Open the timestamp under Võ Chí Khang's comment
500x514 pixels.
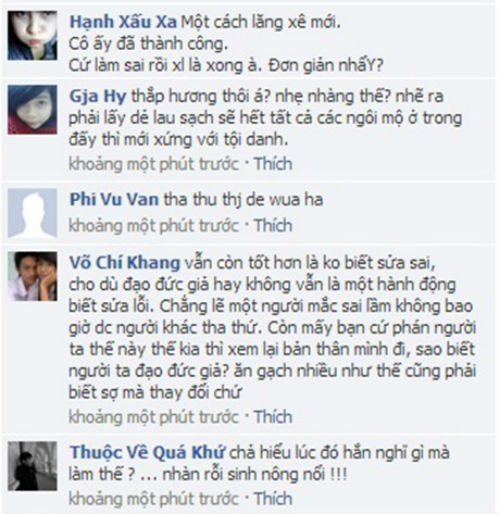pos(154,417)
